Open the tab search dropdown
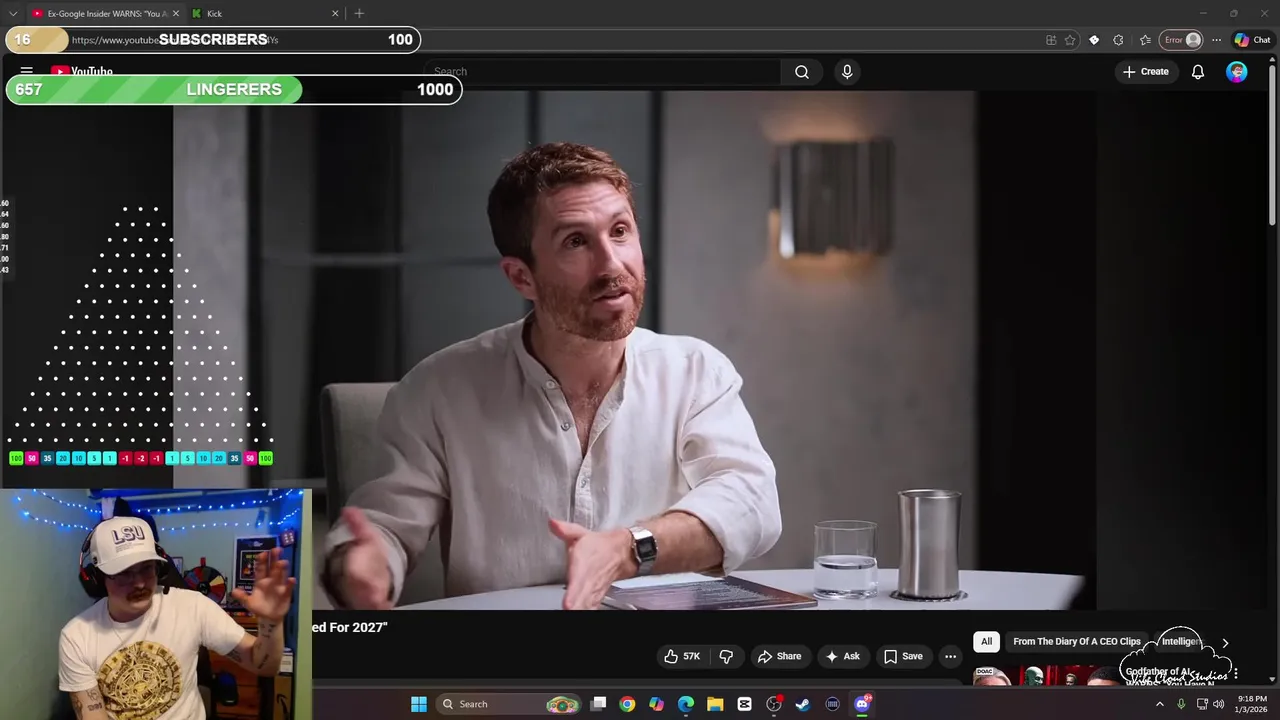Image resolution: width=1280 pixels, height=720 pixels. point(13,13)
